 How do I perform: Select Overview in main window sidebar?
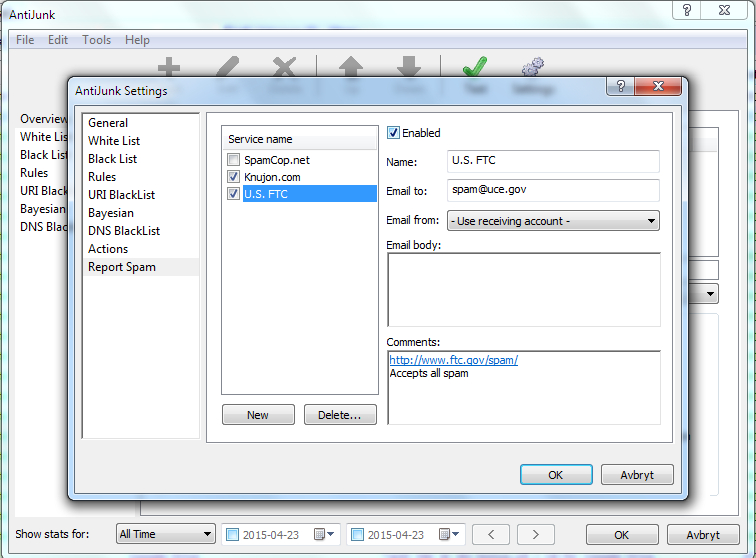pos(43,119)
